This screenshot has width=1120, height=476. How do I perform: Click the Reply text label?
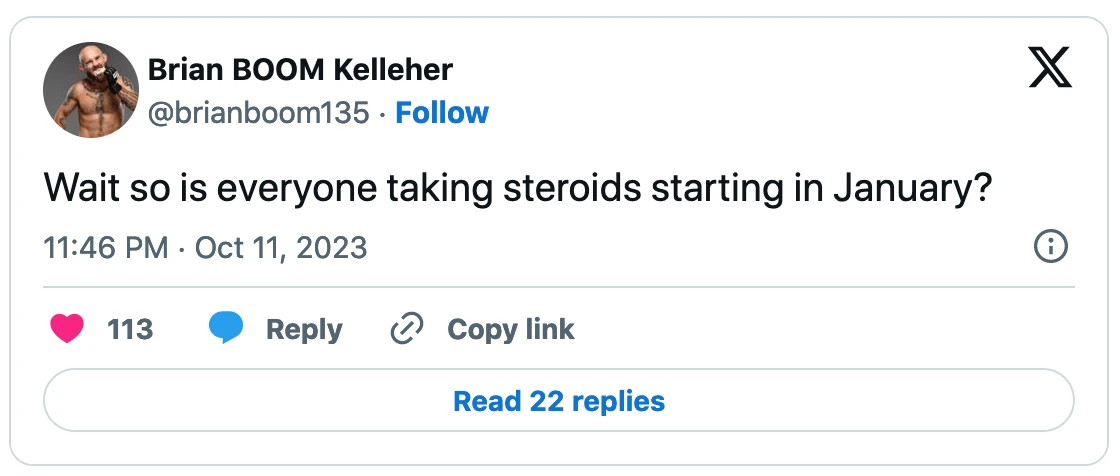[x=304, y=329]
